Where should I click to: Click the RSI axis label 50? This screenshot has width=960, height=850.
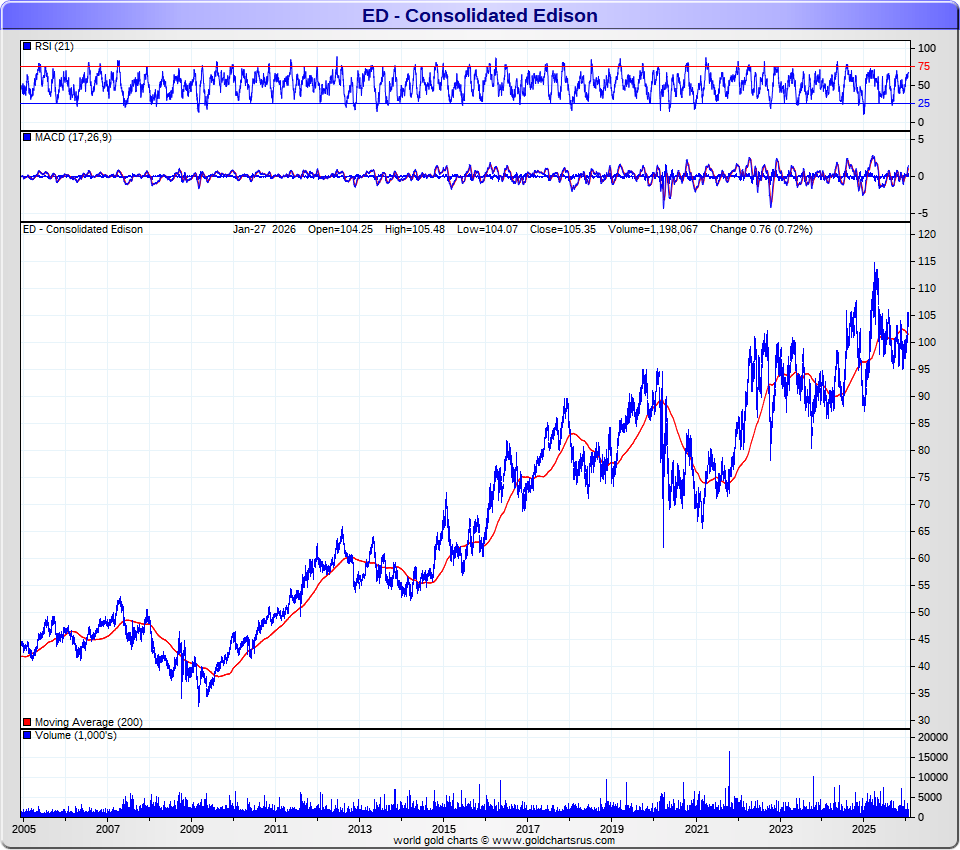[924, 85]
